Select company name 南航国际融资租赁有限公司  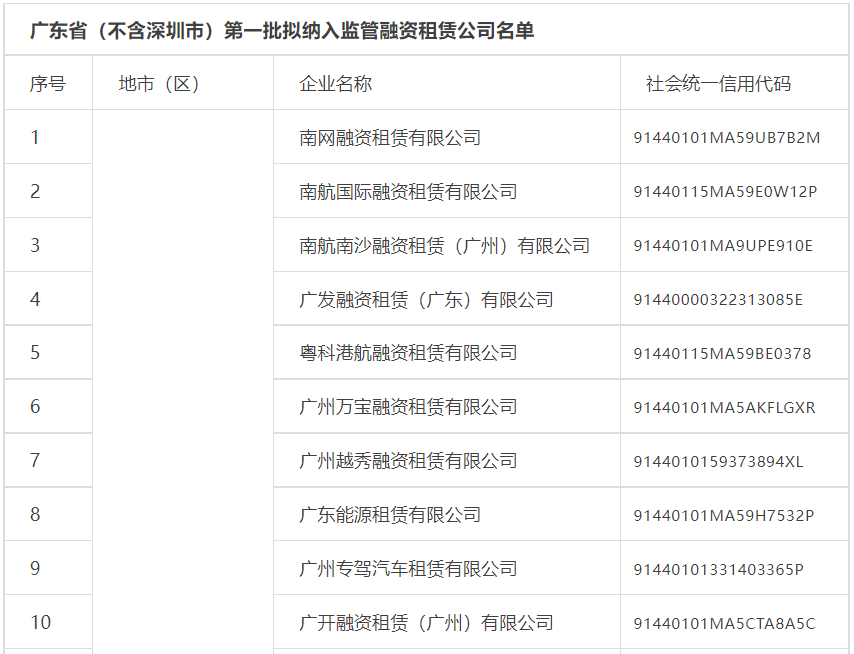408,192
